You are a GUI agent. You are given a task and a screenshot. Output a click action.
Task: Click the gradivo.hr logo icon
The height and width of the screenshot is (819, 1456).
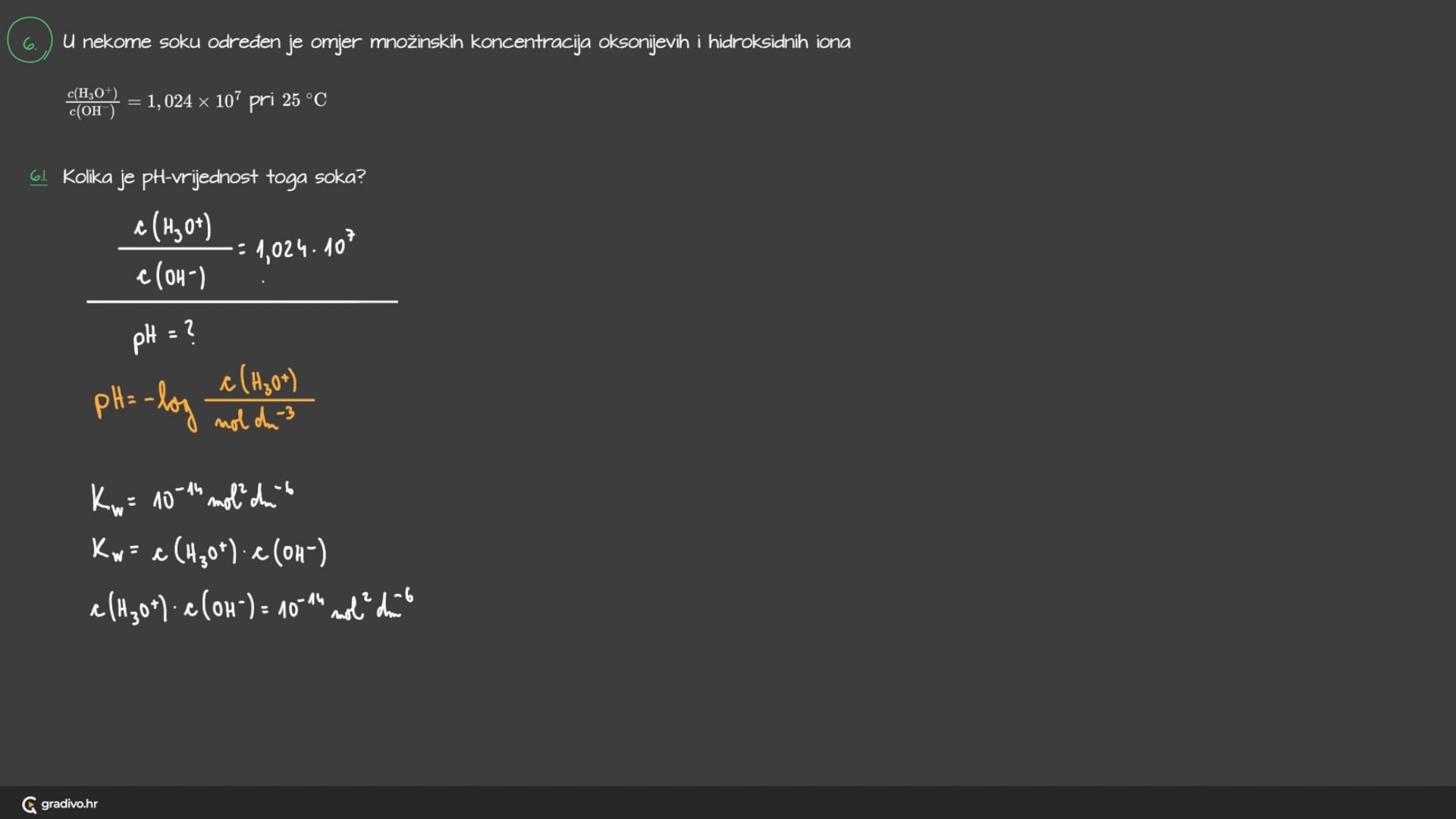pyautogui.click(x=29, y=805)
